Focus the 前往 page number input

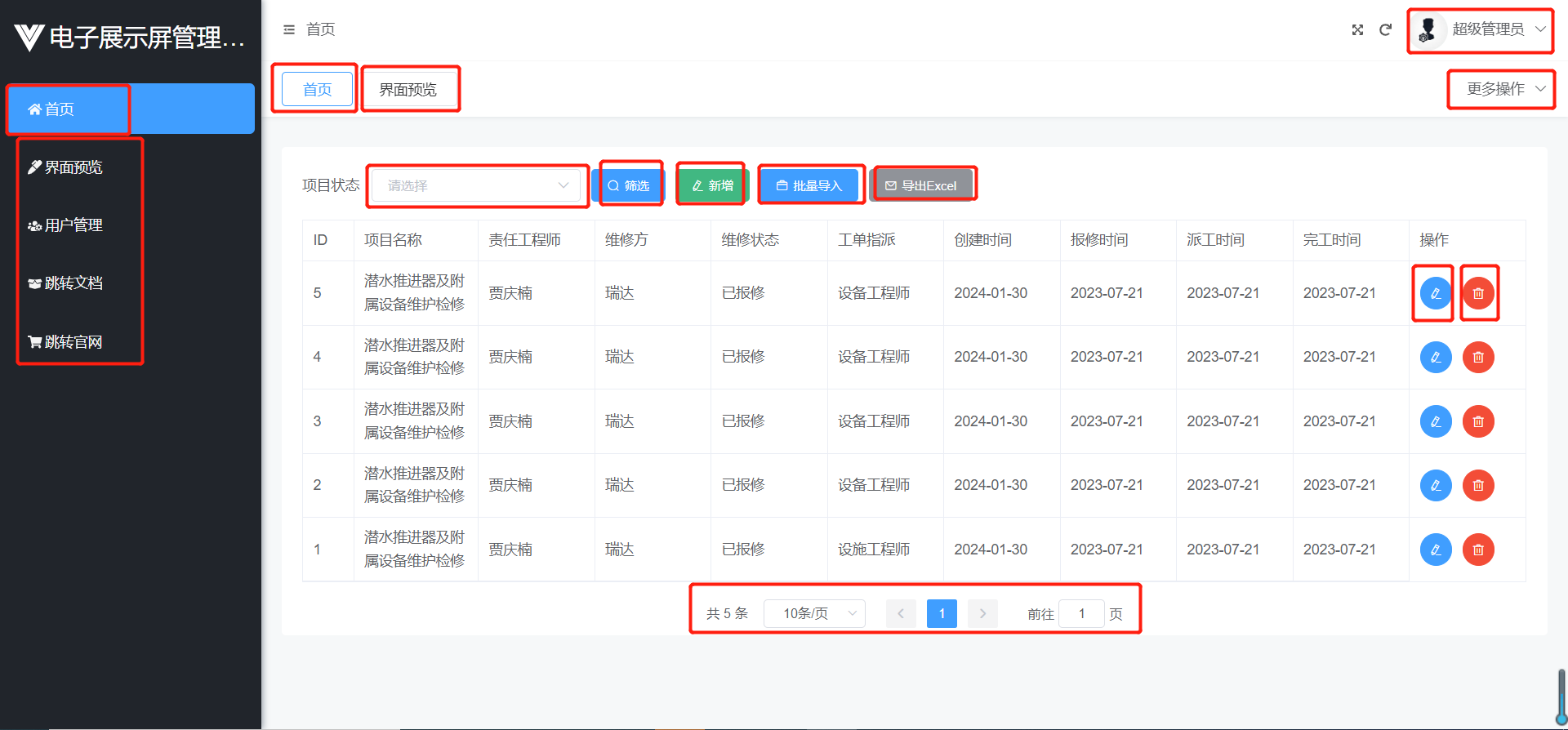[1080, 613]
